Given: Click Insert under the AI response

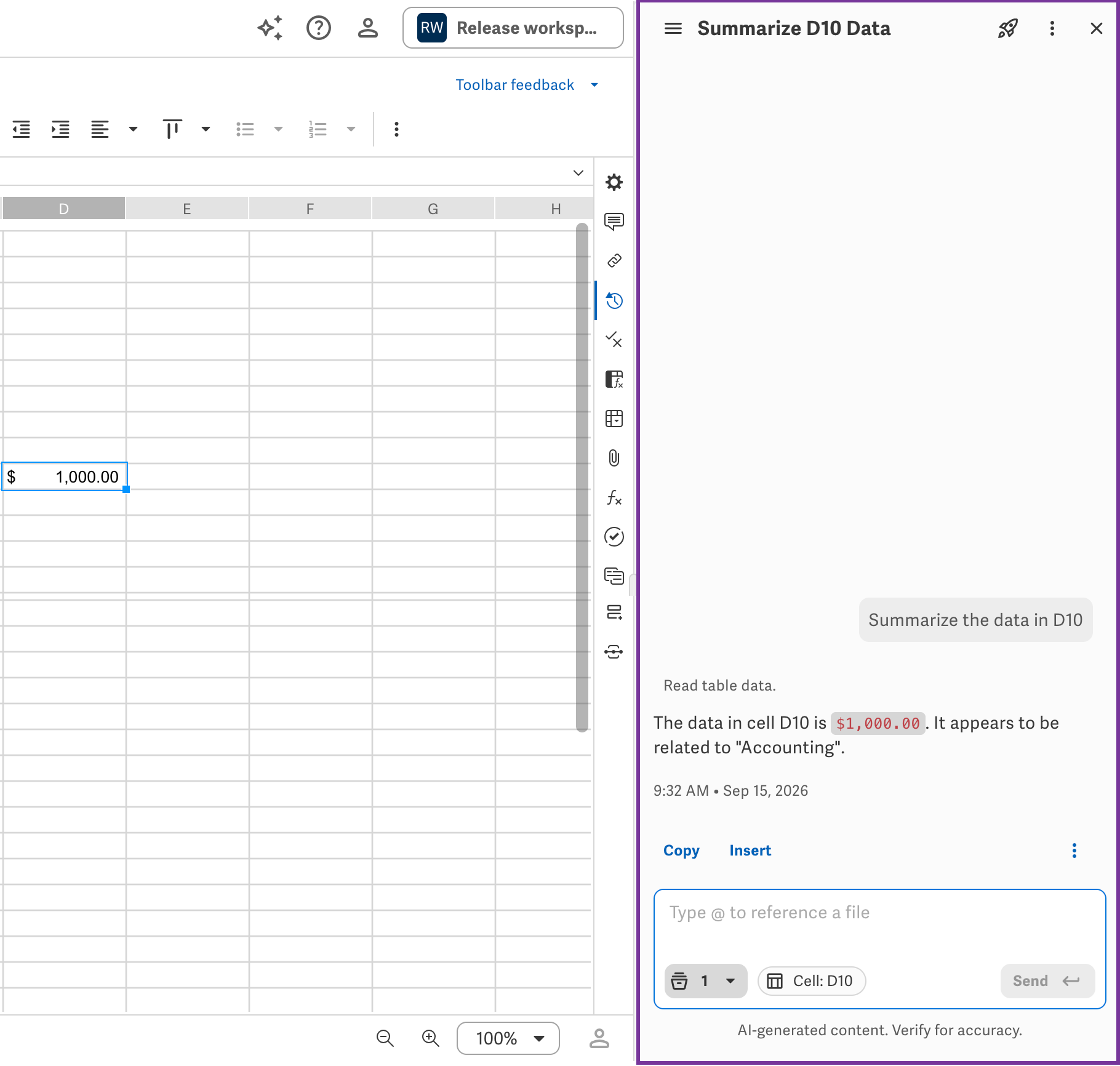Looking at the screenshot, I should [x=750, y=851].
